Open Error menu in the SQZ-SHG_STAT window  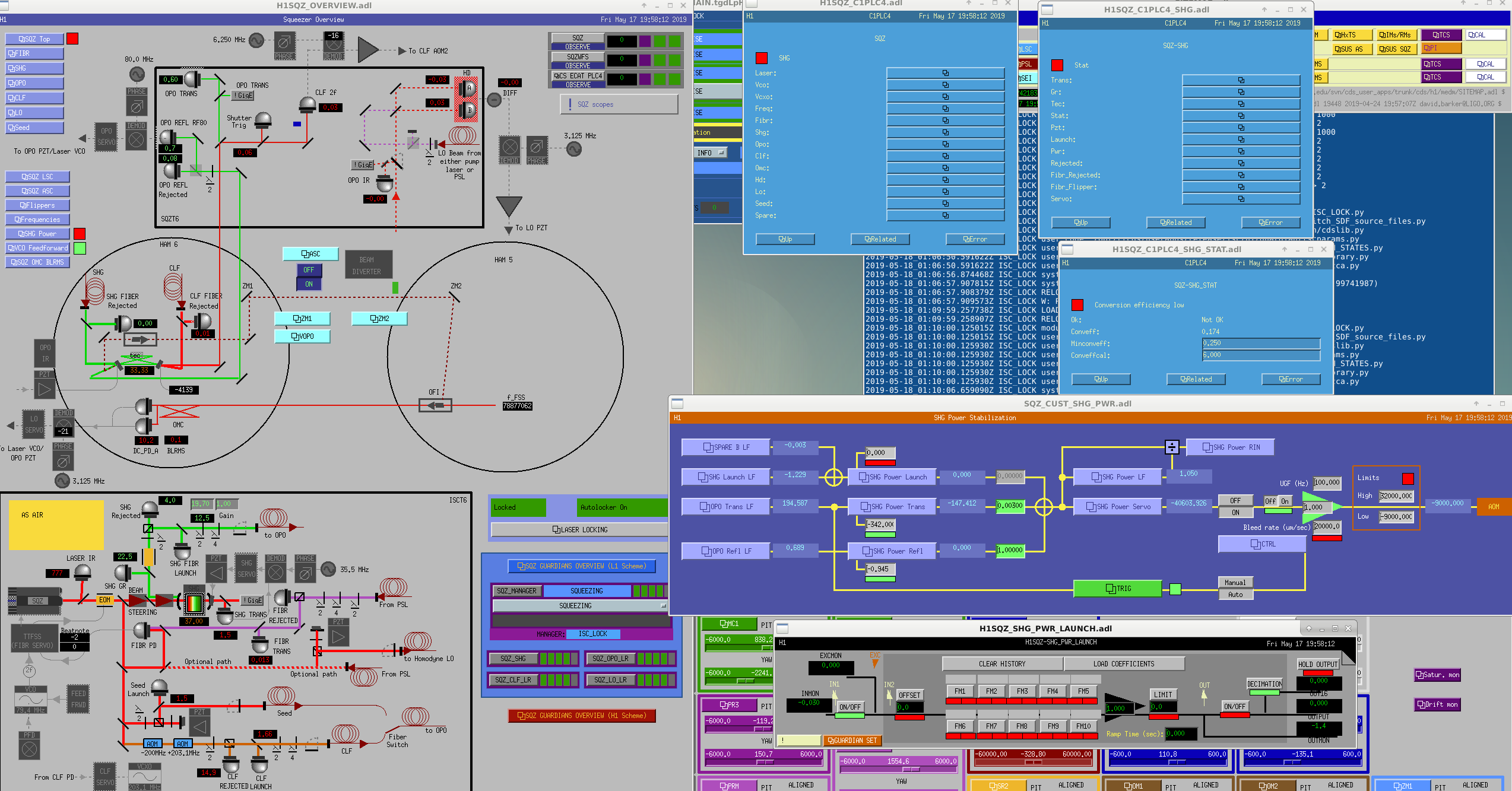point(1291,379)
